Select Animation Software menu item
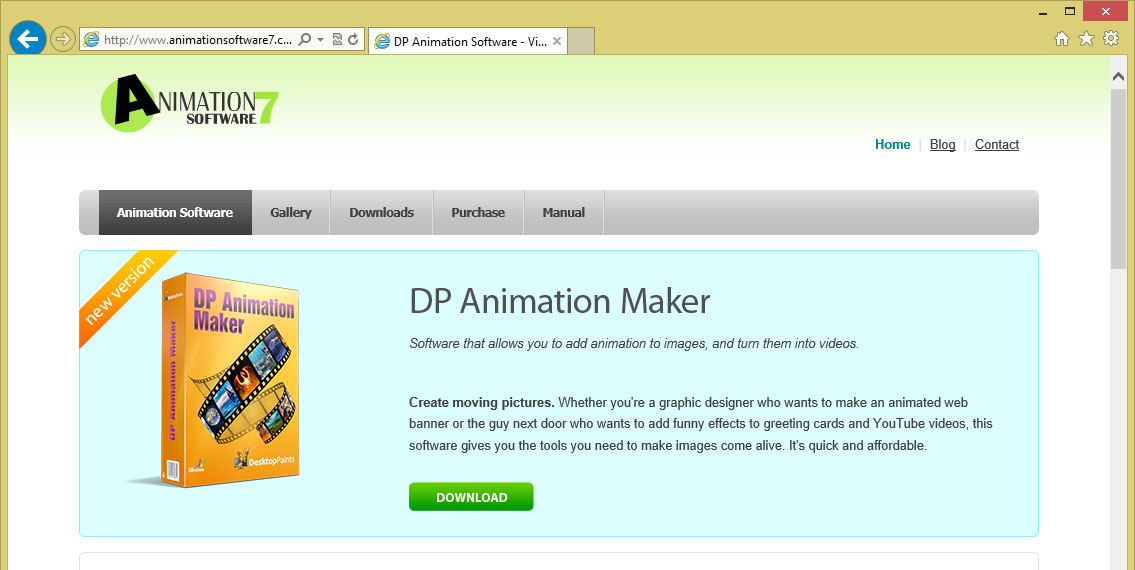The height and width of the screenshot is (570, 1135). tap(175, 212)
